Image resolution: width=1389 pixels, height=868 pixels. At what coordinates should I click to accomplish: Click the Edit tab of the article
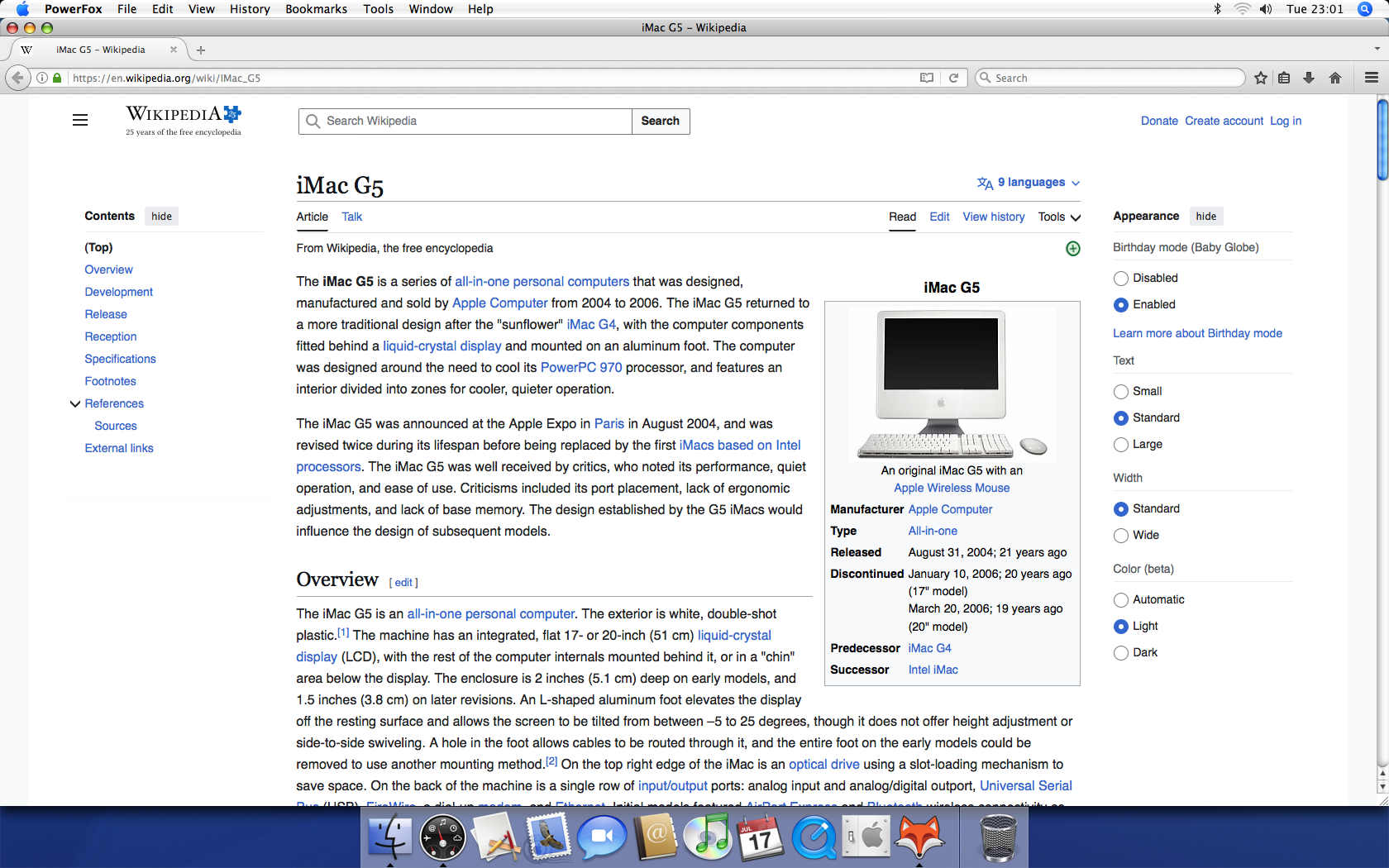[x=939, y=217]
